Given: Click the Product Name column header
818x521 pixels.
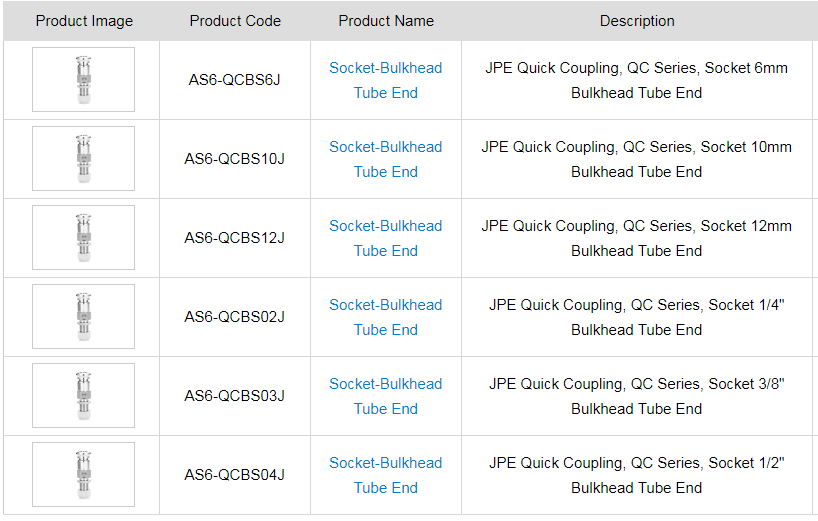Looking at the screenshot, I should 386,21.
